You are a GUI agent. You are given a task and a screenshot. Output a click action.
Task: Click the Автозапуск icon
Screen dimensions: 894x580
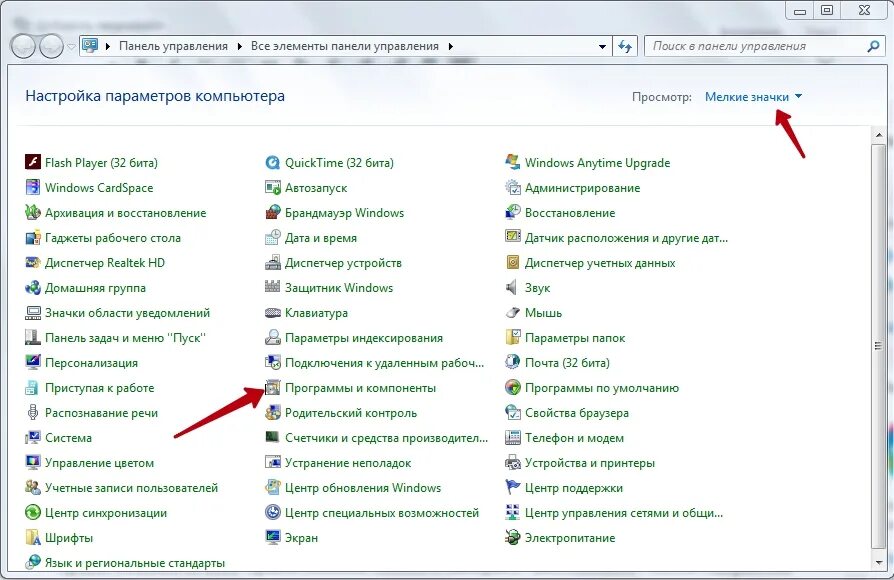pos(273,188)
